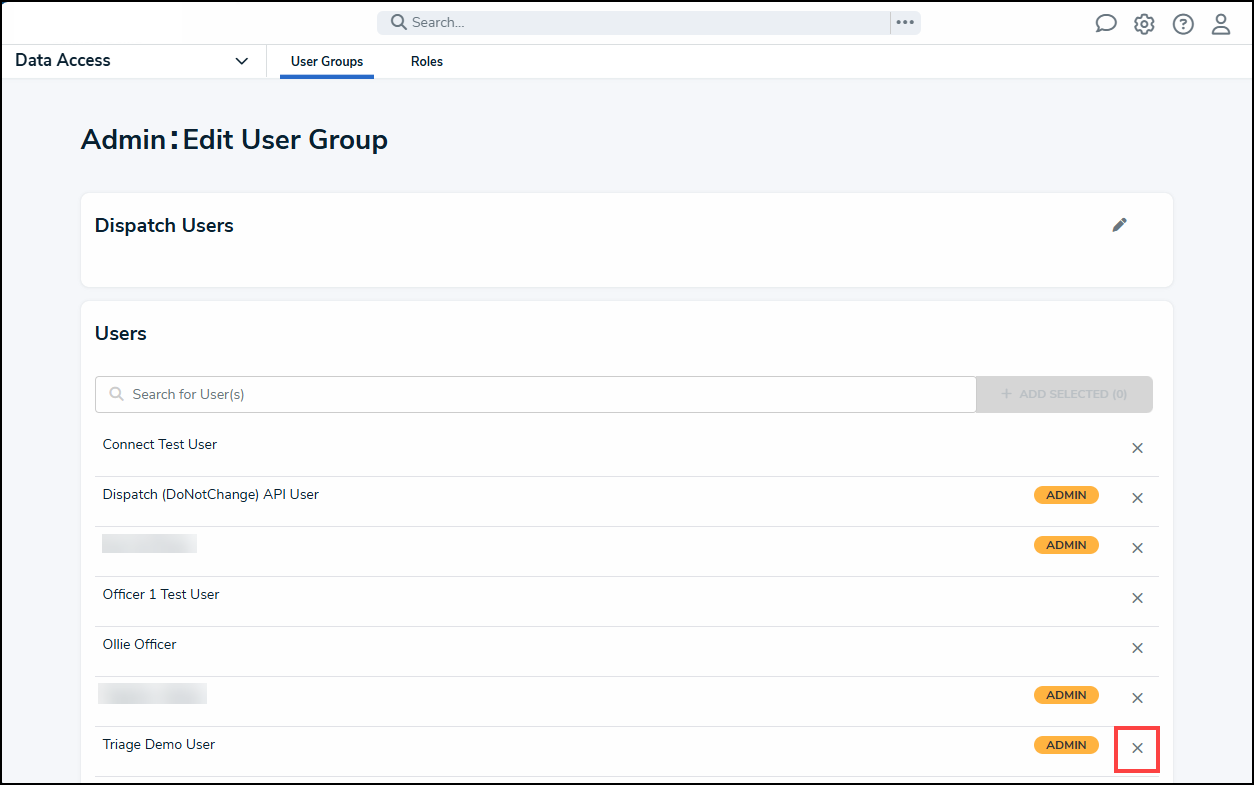Open the user profile icon
This screenshot has width=1254, height=785.
point(1221,24)
